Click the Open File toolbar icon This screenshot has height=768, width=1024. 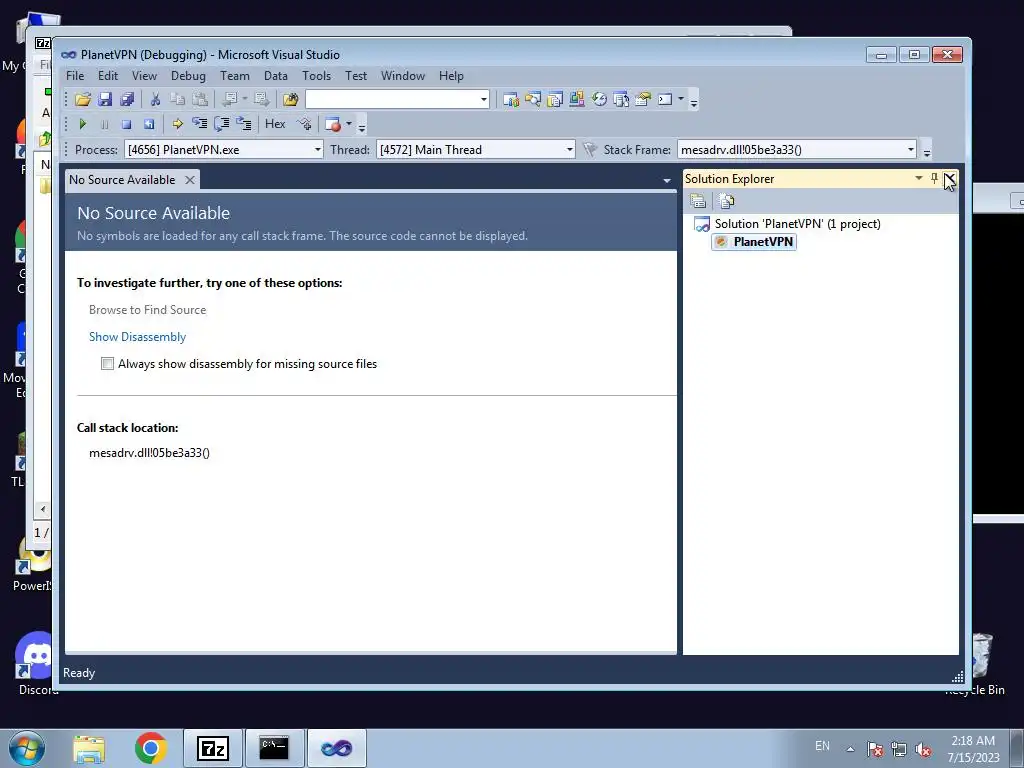click(83, 99)
